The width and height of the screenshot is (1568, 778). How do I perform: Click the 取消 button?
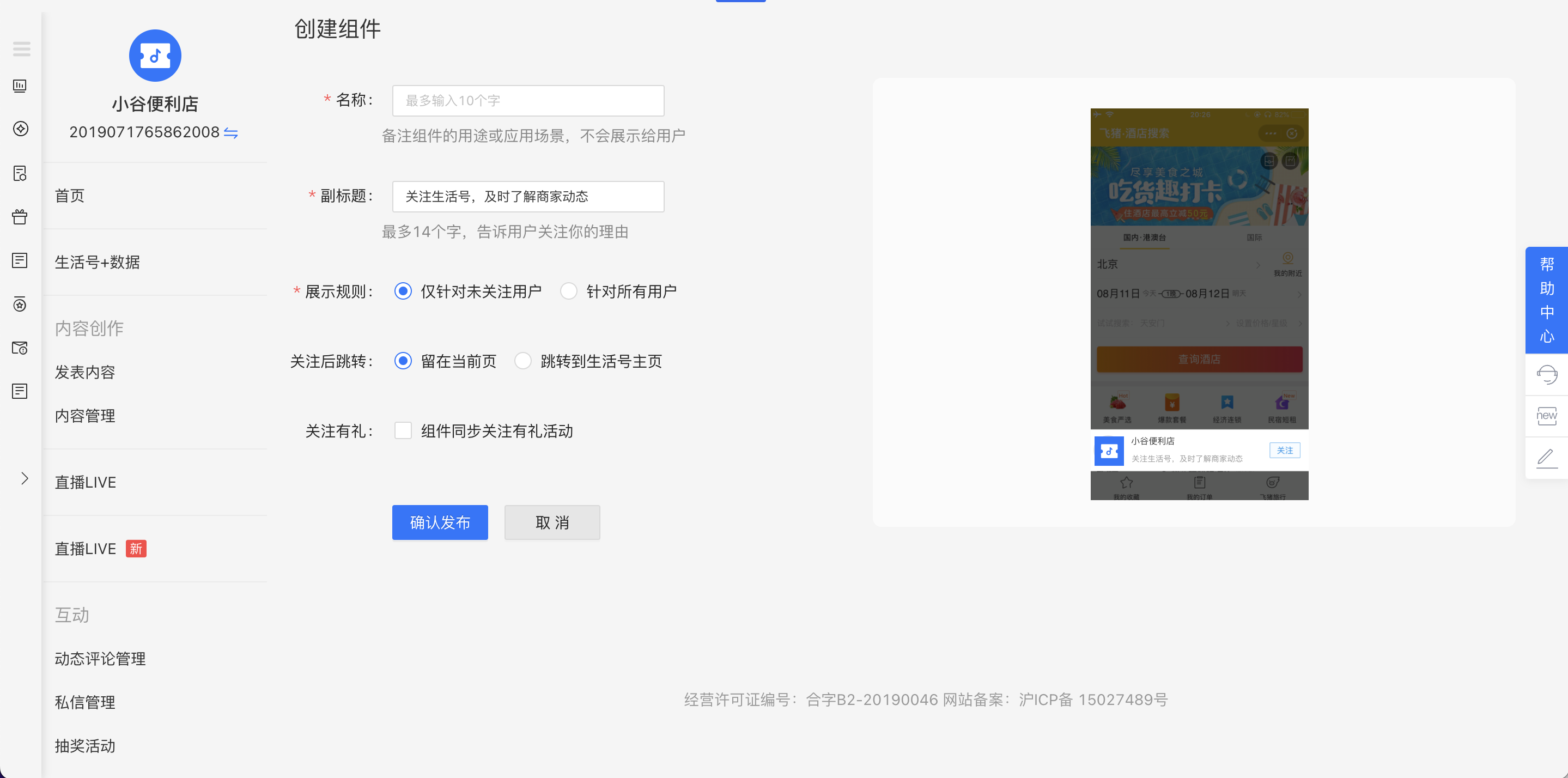click(x=551, y=522)
